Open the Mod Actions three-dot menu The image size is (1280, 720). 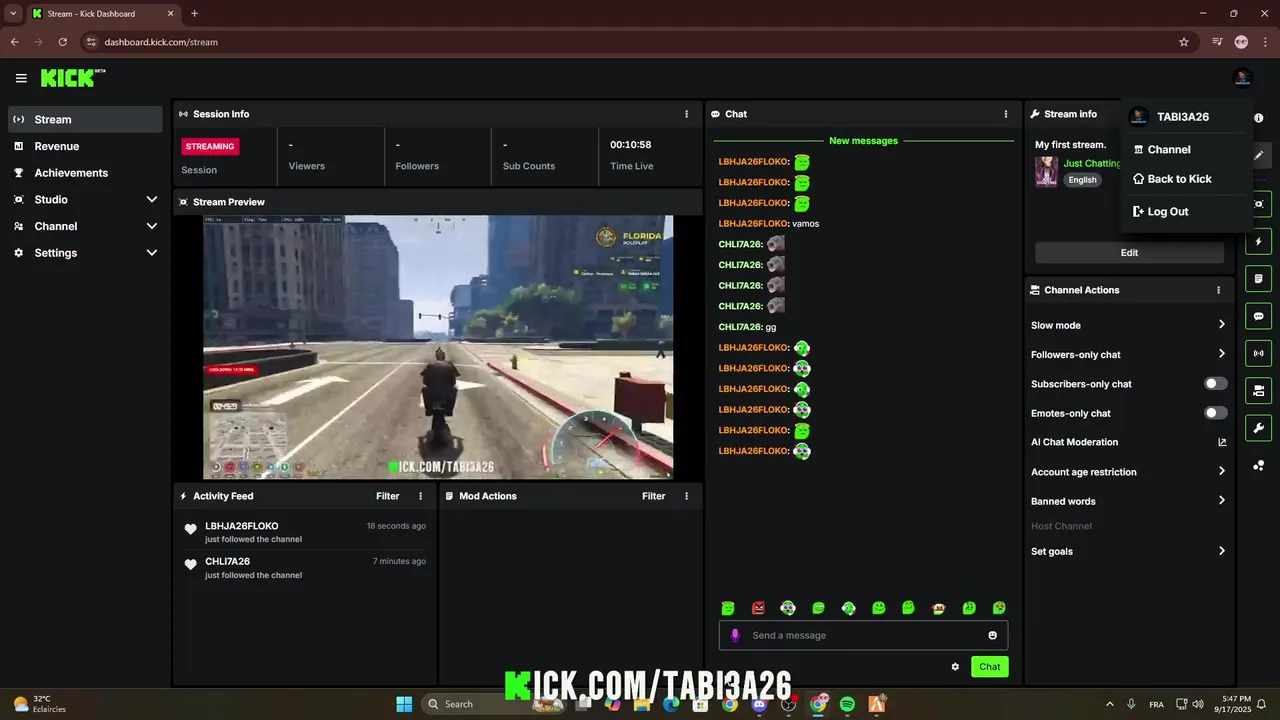point(686,496)
